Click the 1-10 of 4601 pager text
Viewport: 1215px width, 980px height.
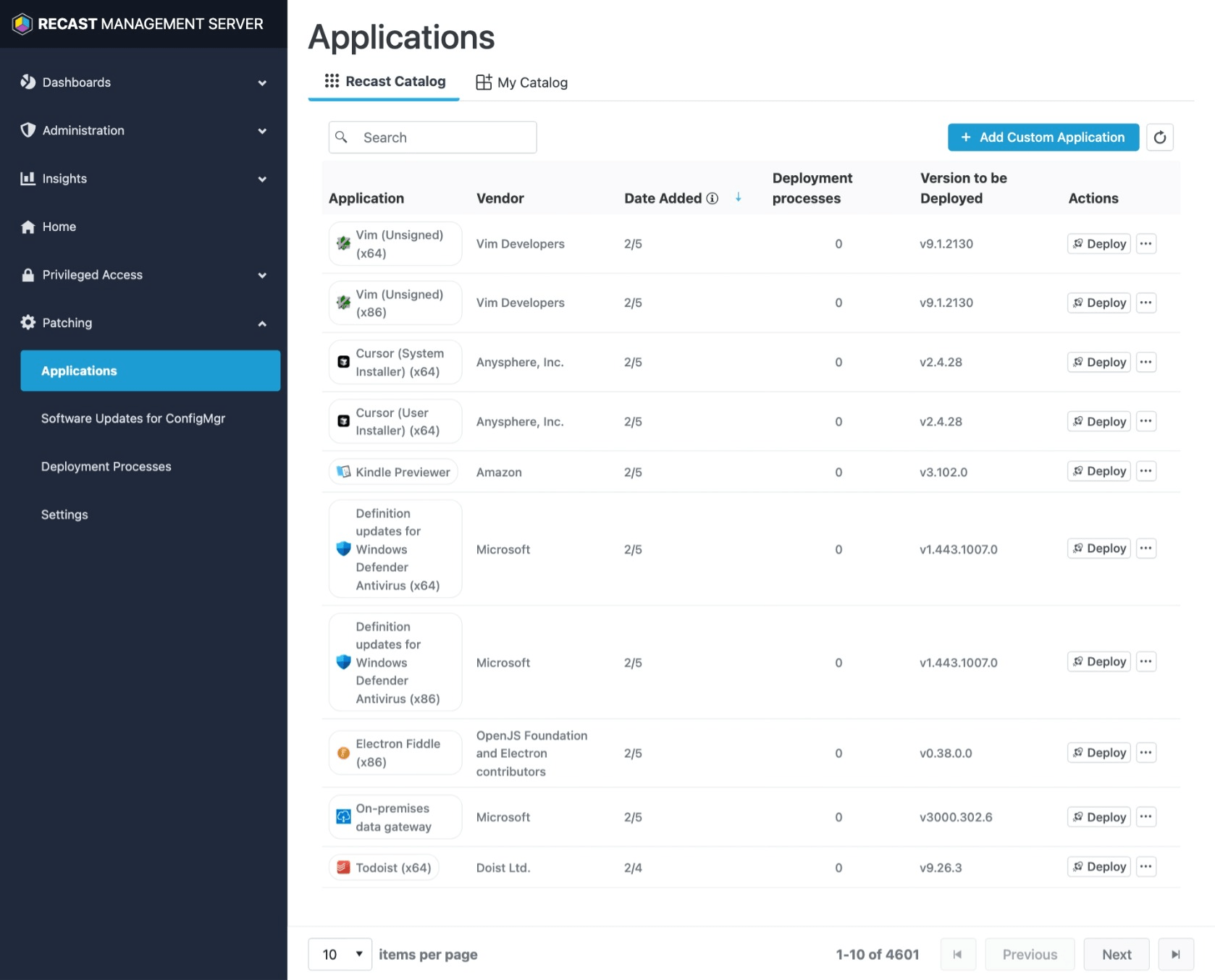878,954
